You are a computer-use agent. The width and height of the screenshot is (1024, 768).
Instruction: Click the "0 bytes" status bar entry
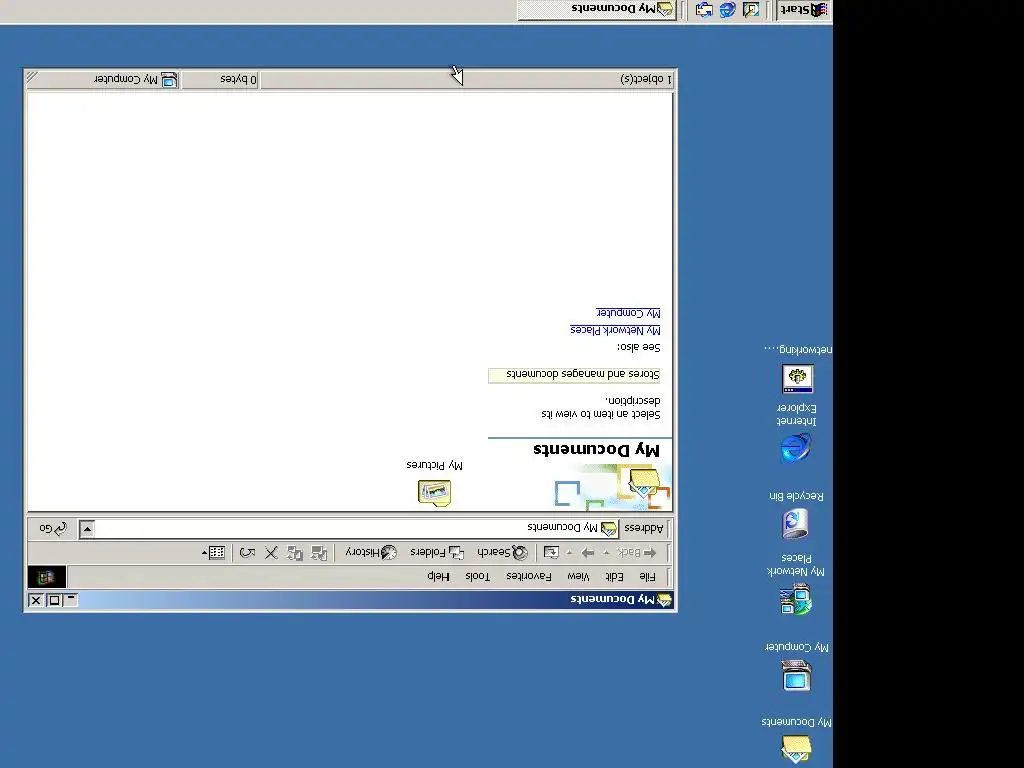click(238, 79)
